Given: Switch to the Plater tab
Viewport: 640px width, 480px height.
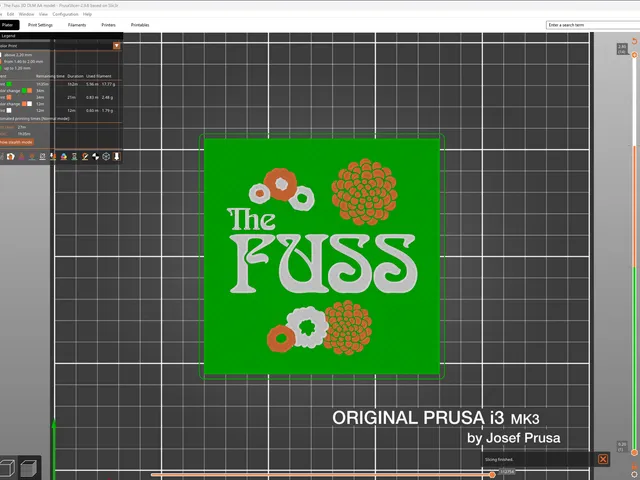Looking at the screenshot, I should point(8,25).
